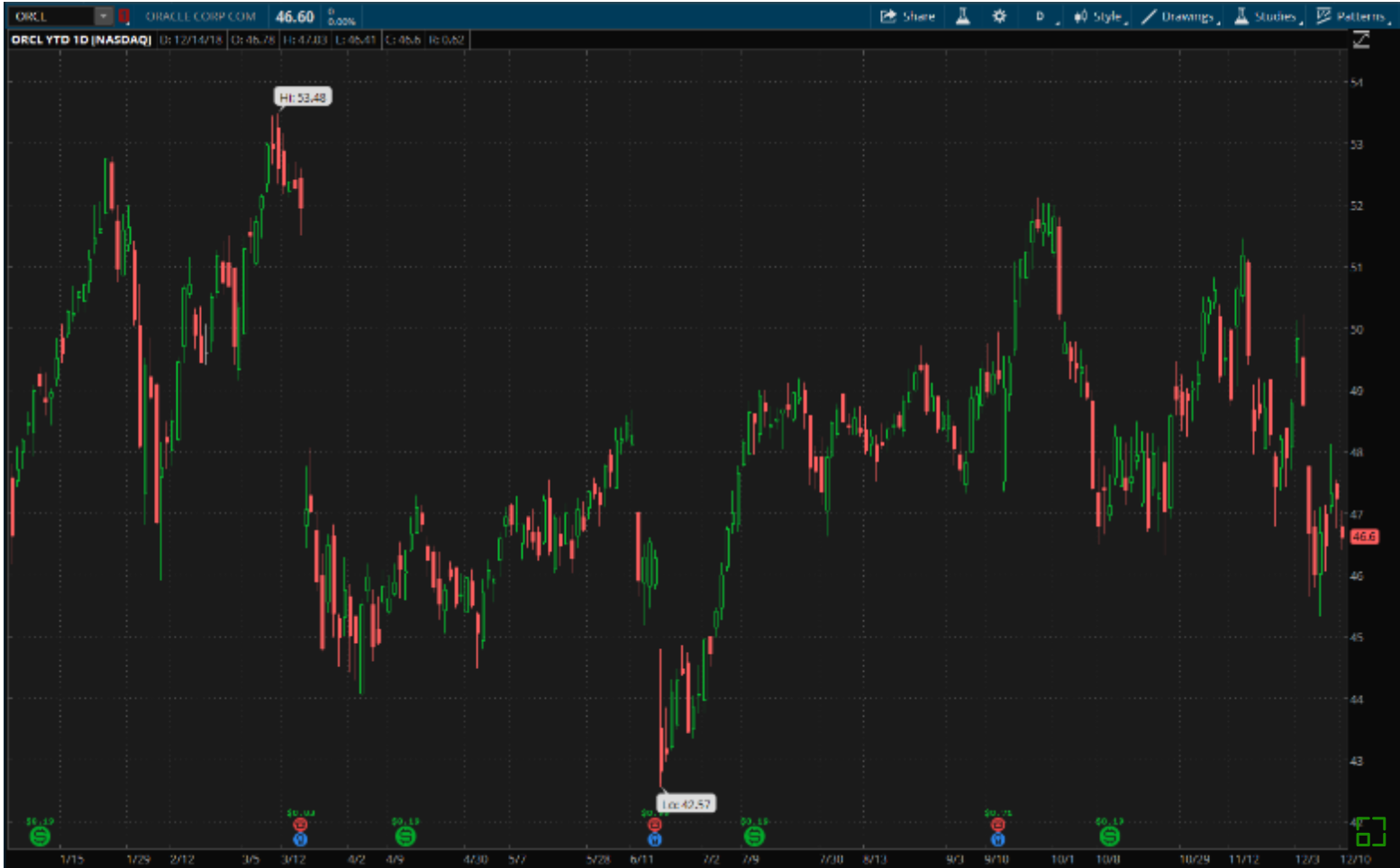Open the Style menu
Screen dimensions: 1400x868
pos(1099,16)
